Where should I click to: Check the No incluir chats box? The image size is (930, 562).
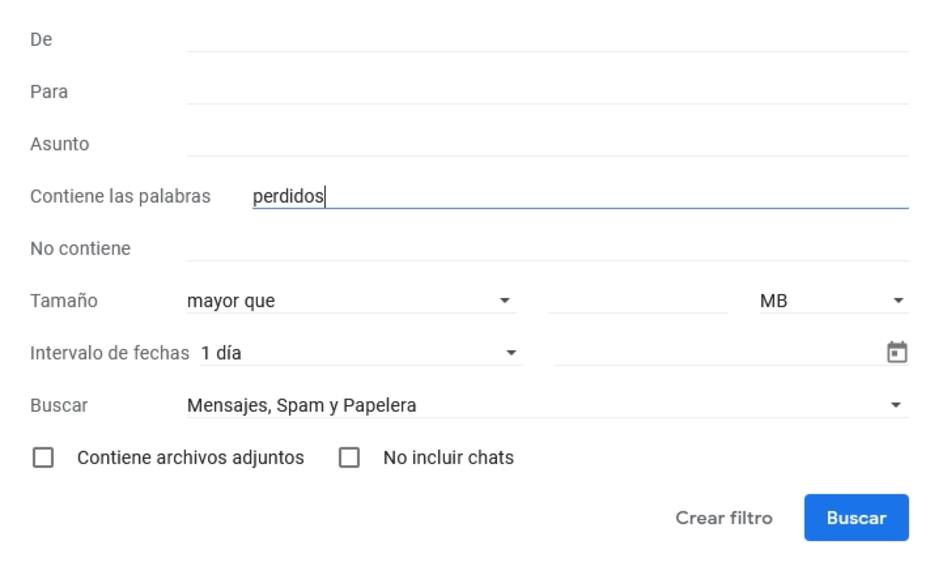coord(349,458)
